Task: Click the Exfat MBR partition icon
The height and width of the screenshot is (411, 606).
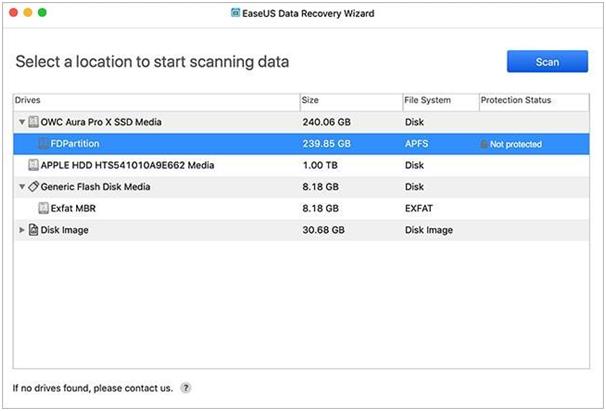Action: click(43, 208)
